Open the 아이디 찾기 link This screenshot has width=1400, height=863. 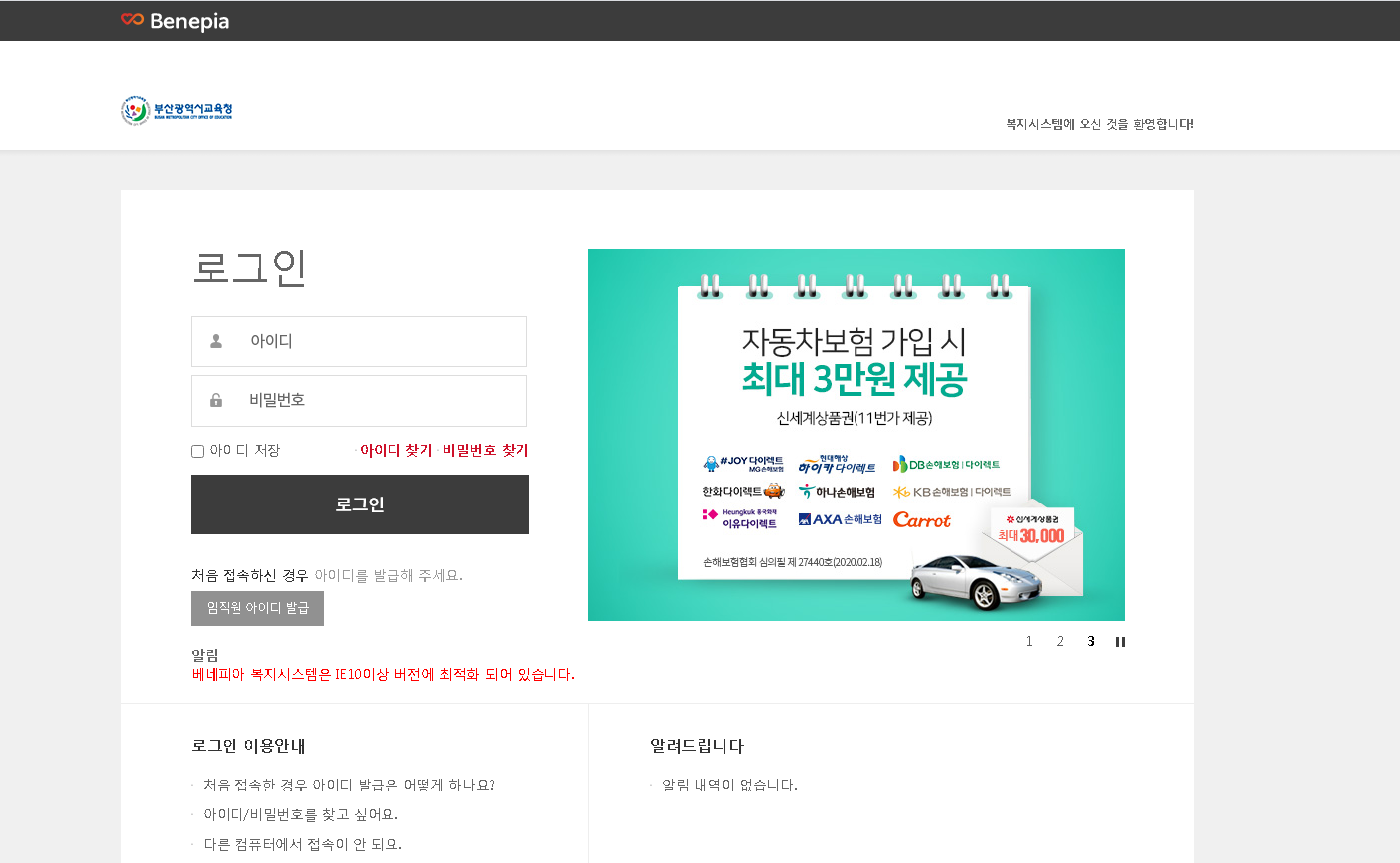pyautogui.click(x=395, y=450)
